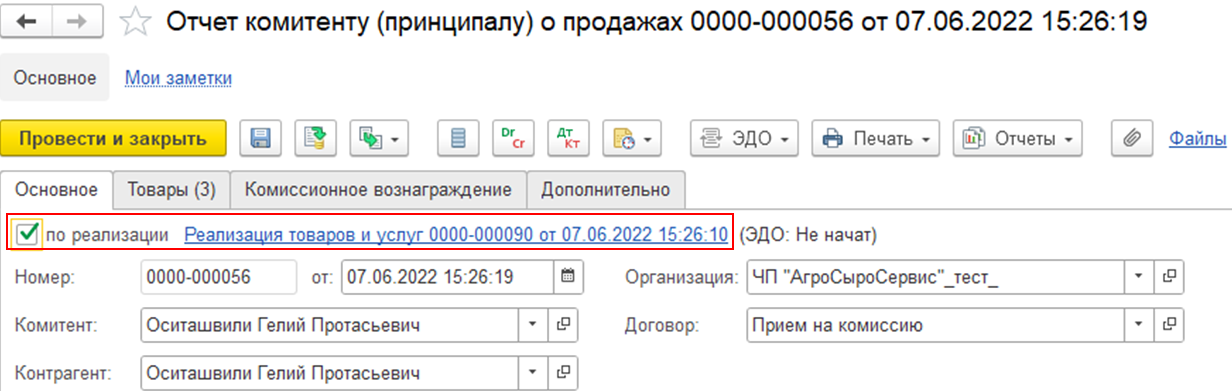Open Мои заметки link
The width and height of the screenshot is (1232, 391).
(178, 77)
